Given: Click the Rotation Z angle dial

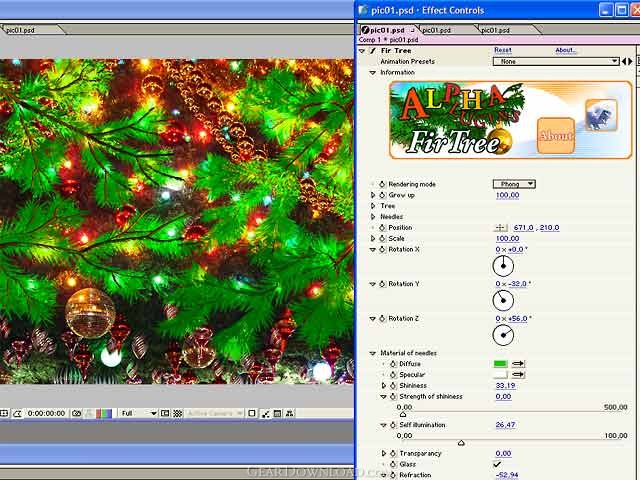Looking at the screenshot, I should point(503,335).
